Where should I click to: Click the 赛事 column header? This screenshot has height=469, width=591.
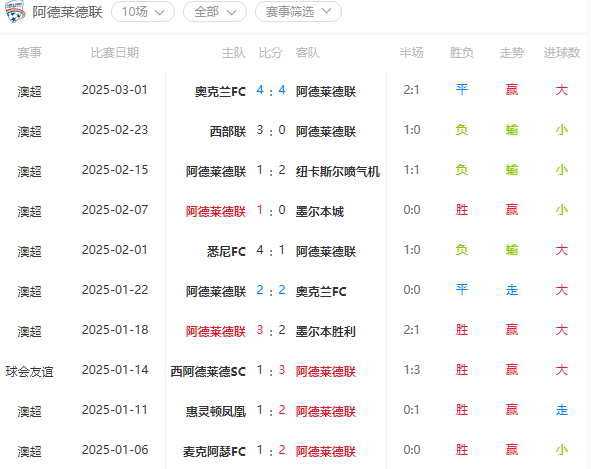tap(29, 53)
